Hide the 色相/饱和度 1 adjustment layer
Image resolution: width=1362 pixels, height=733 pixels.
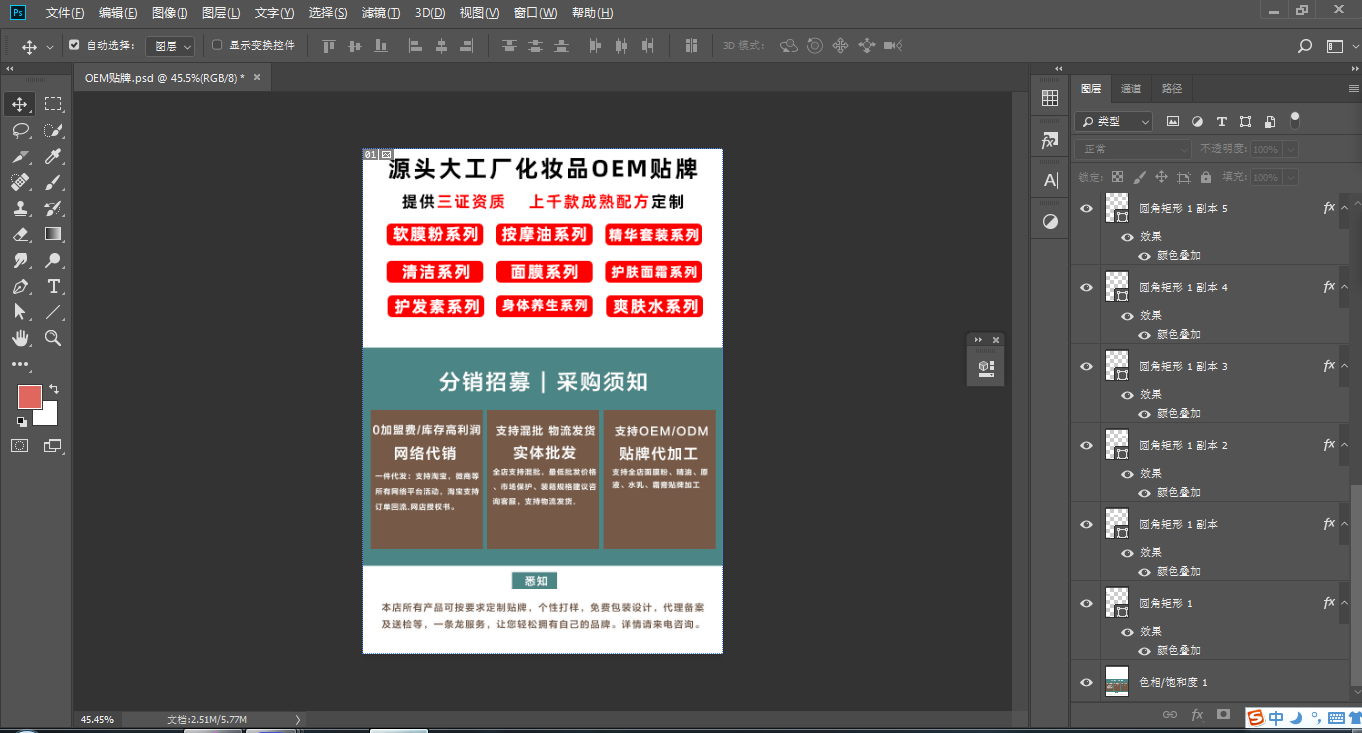tap(1086, 682)
